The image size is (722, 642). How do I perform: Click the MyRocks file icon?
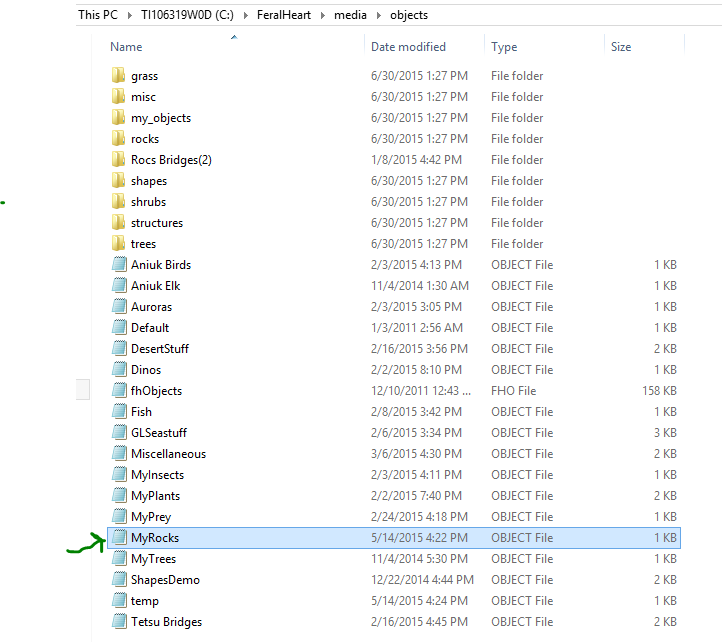point(119,537)
